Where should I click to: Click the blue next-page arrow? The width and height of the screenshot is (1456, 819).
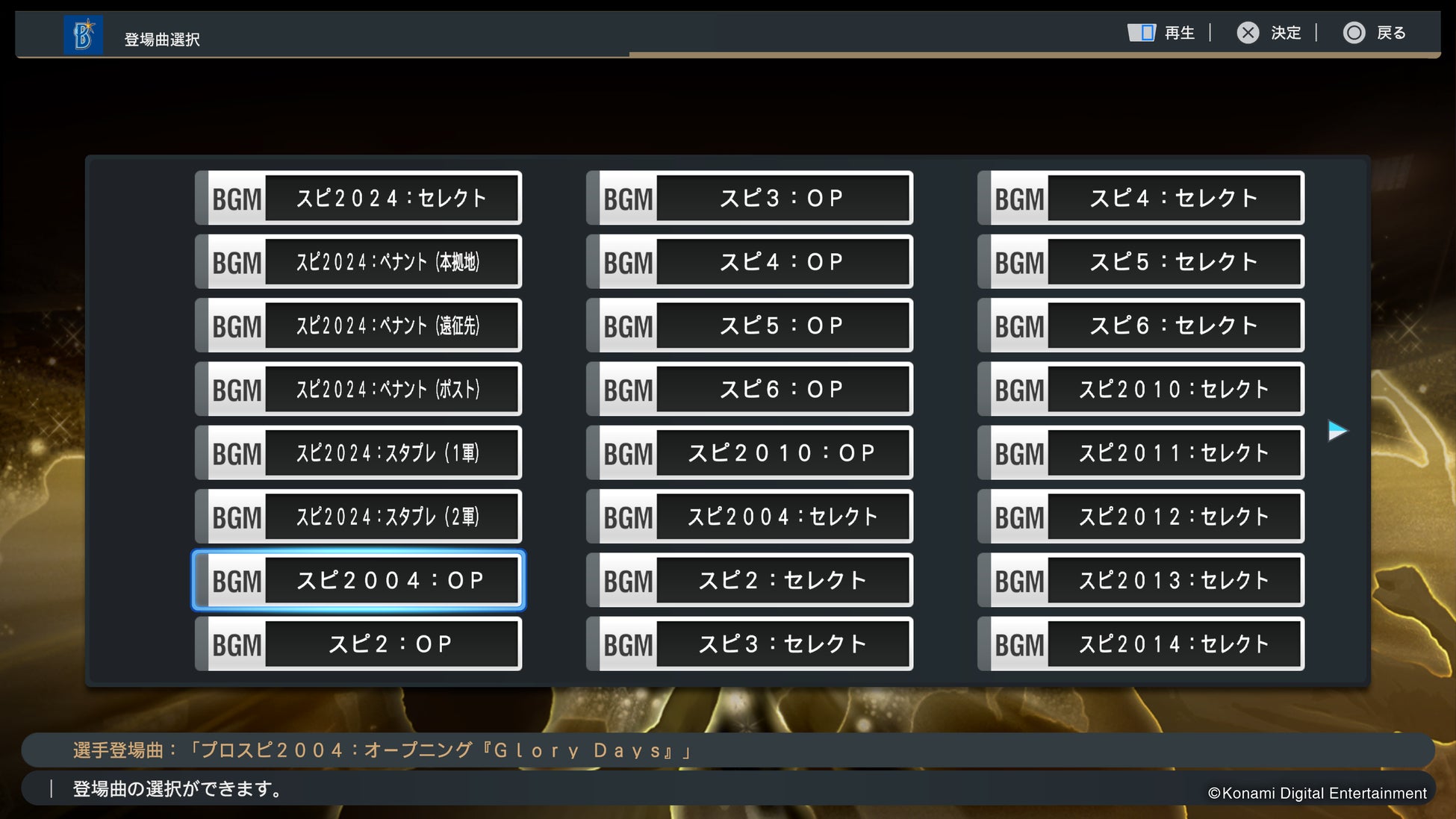click(1337, 431)
